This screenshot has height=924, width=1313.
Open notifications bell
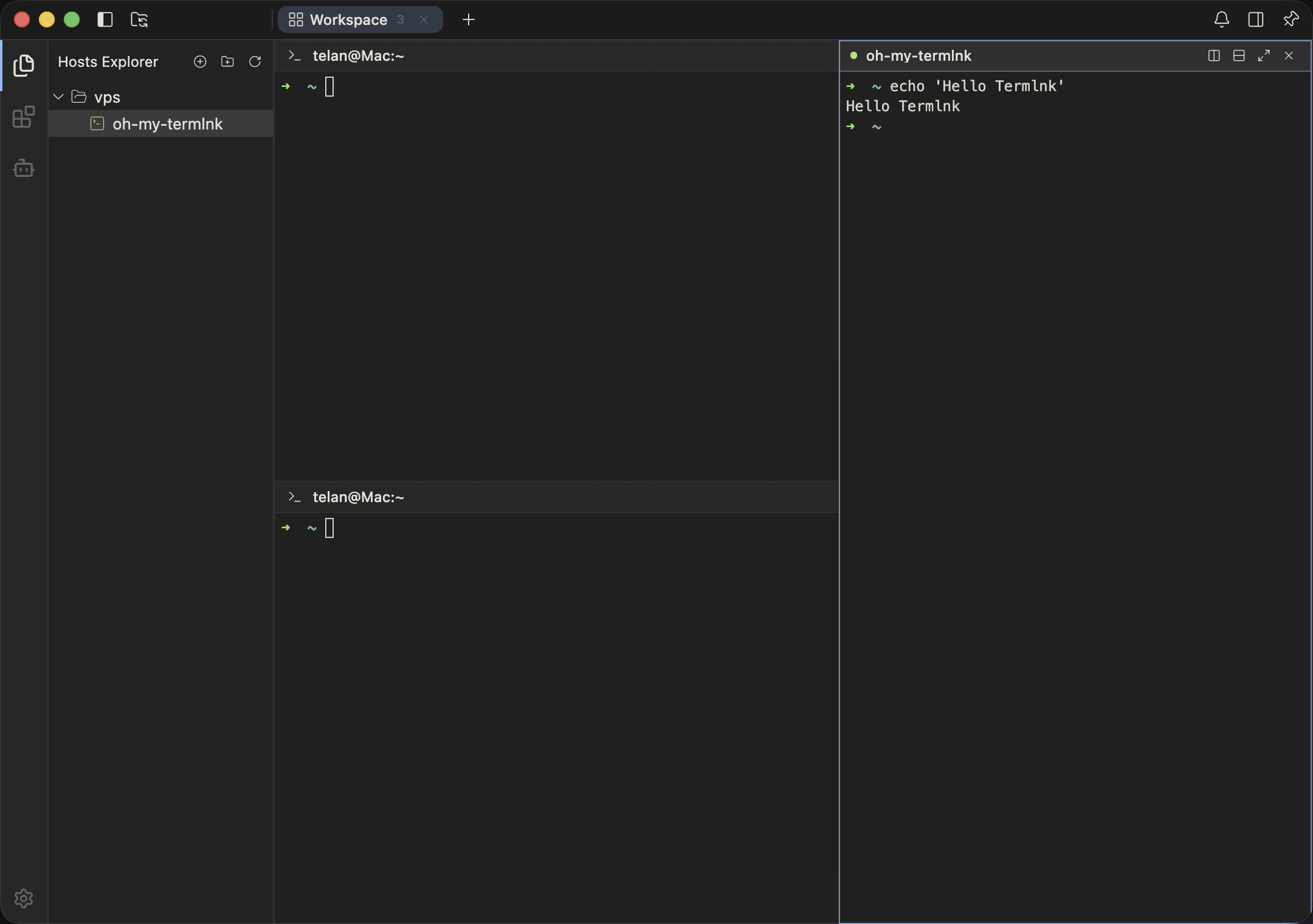[1221, 19]
